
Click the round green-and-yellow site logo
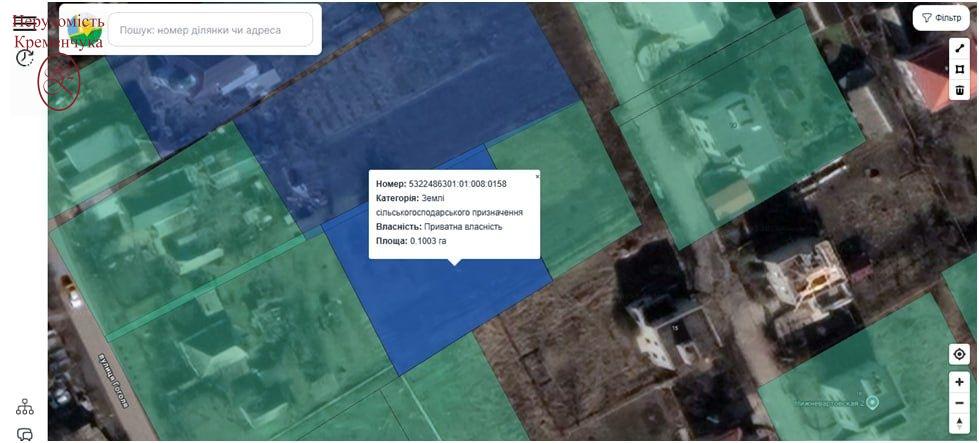click(84, 29)
